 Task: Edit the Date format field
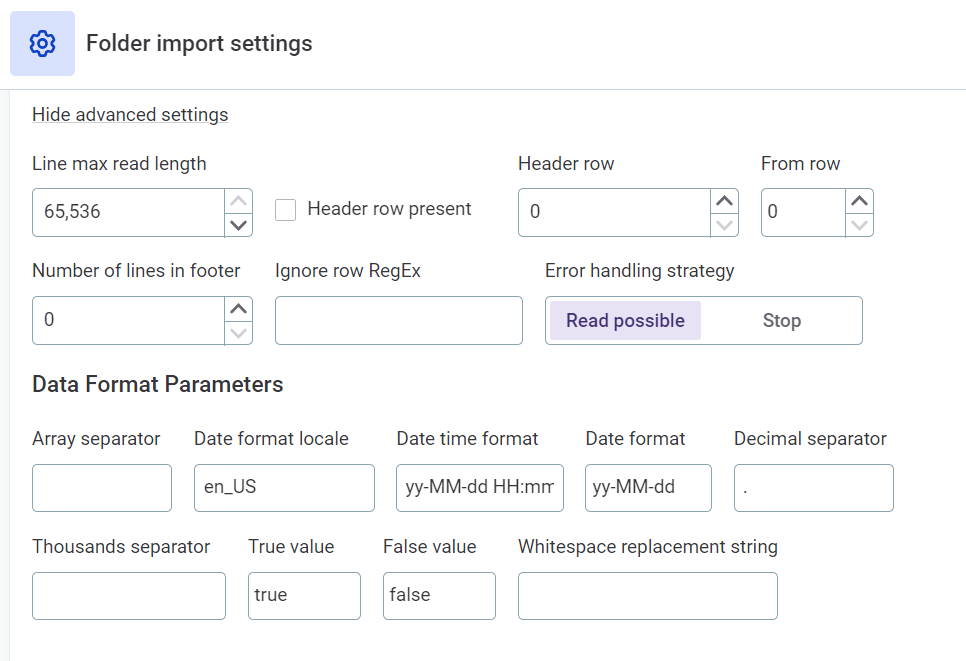pos(648,488)
